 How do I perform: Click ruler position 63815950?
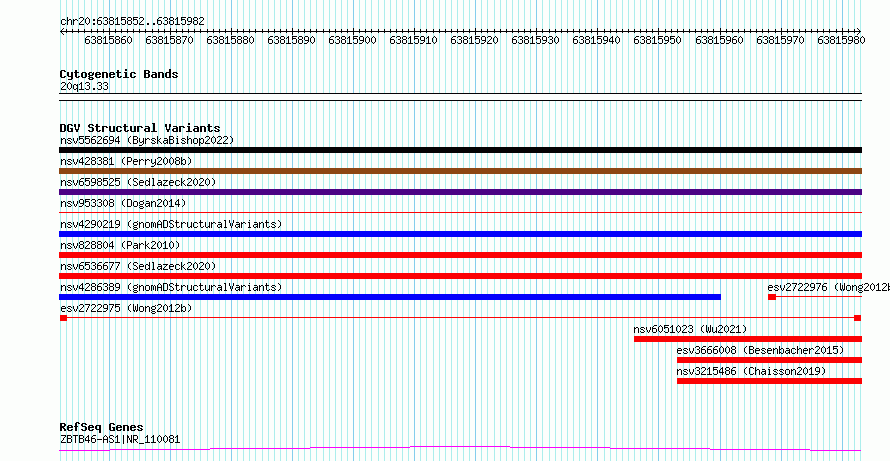(657, 40)
